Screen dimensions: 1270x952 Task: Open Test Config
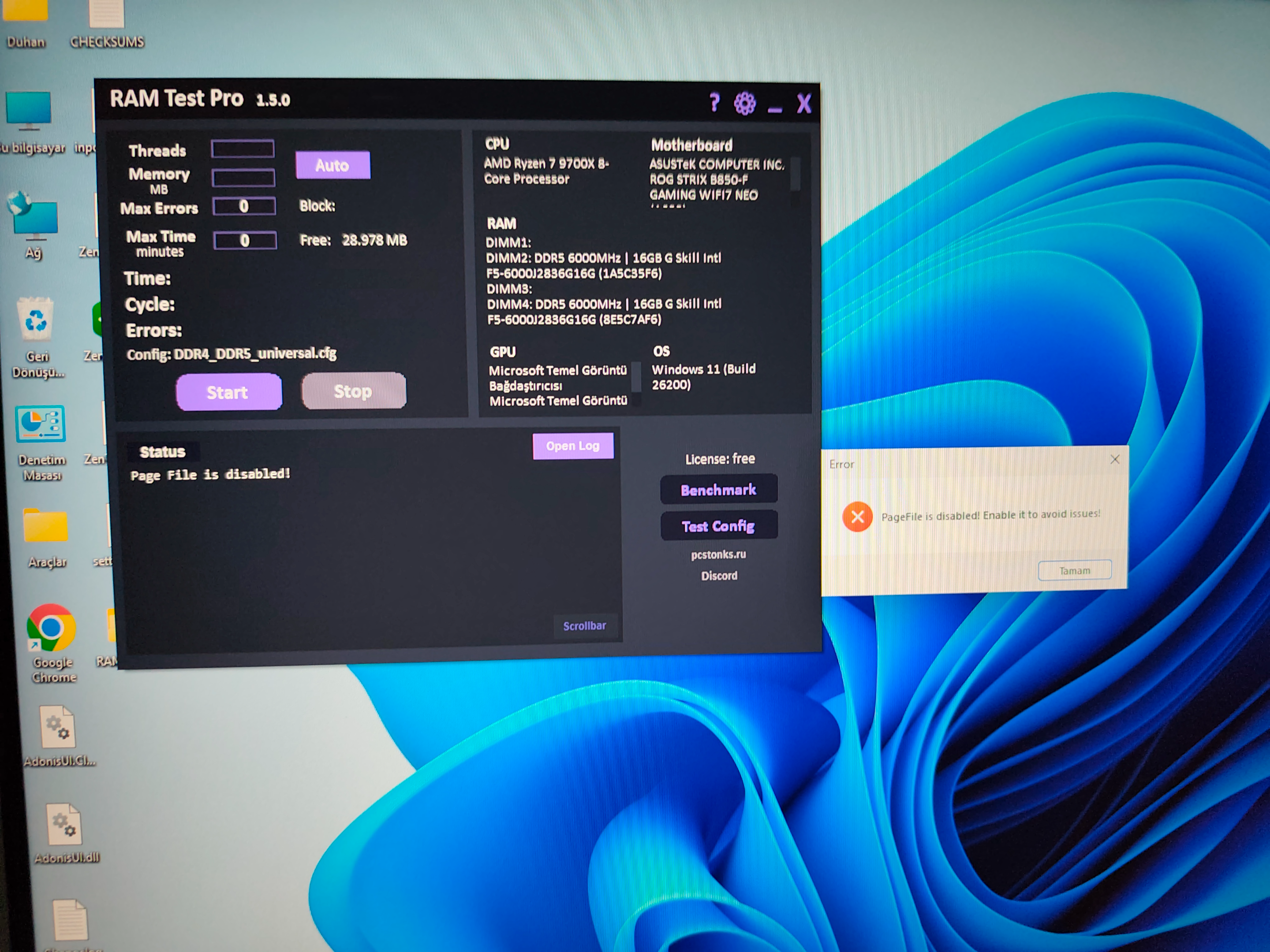click(x=719, y=526)
